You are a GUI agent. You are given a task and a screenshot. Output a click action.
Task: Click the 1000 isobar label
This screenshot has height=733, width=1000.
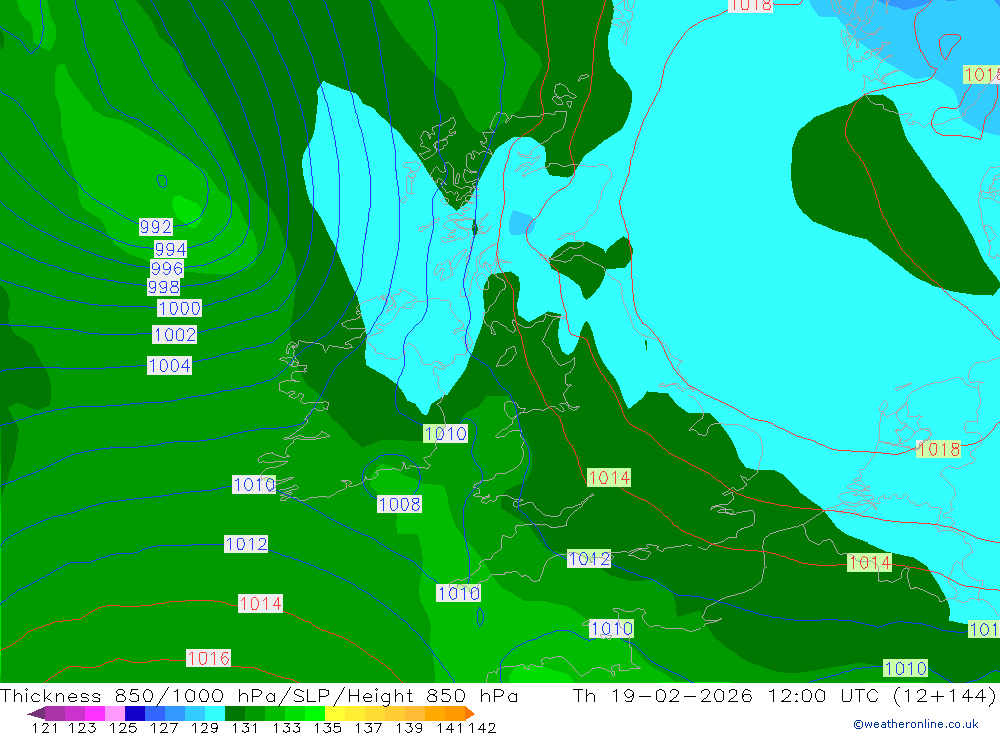(x=180, y=308)
